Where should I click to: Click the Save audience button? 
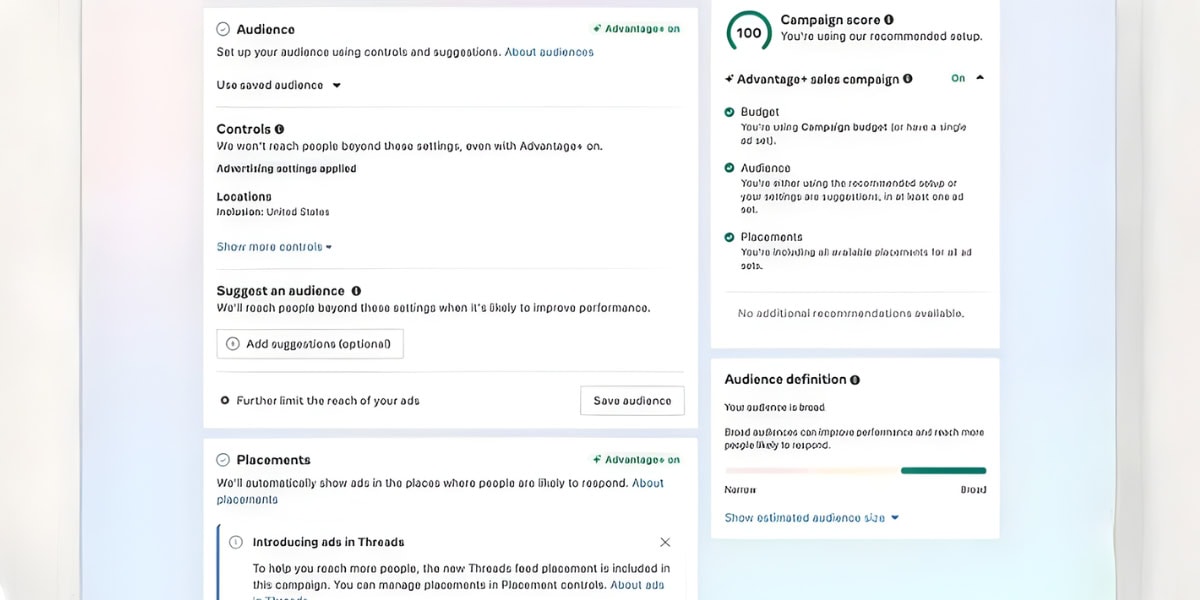click(x=632, y=401)
